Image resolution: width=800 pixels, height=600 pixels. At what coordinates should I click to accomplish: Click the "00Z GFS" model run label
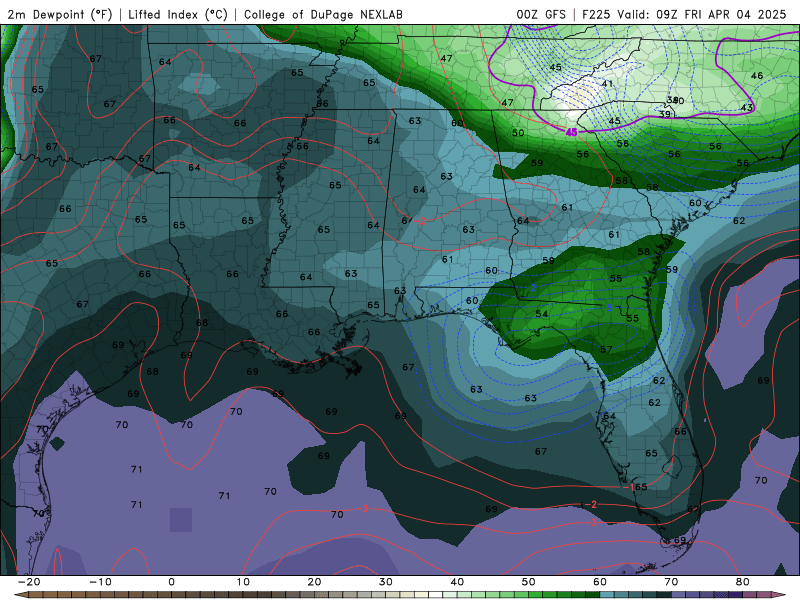(541, 14)
